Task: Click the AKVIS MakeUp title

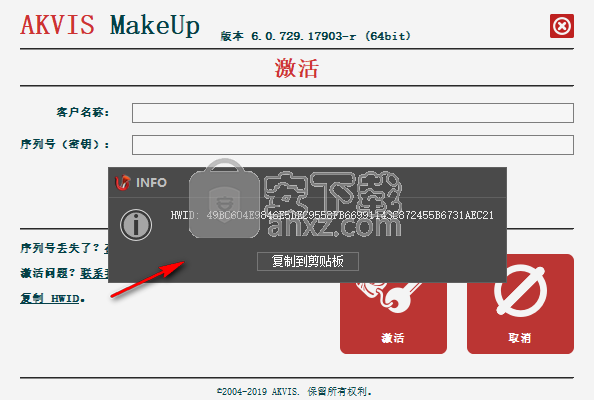Action: 110,25
